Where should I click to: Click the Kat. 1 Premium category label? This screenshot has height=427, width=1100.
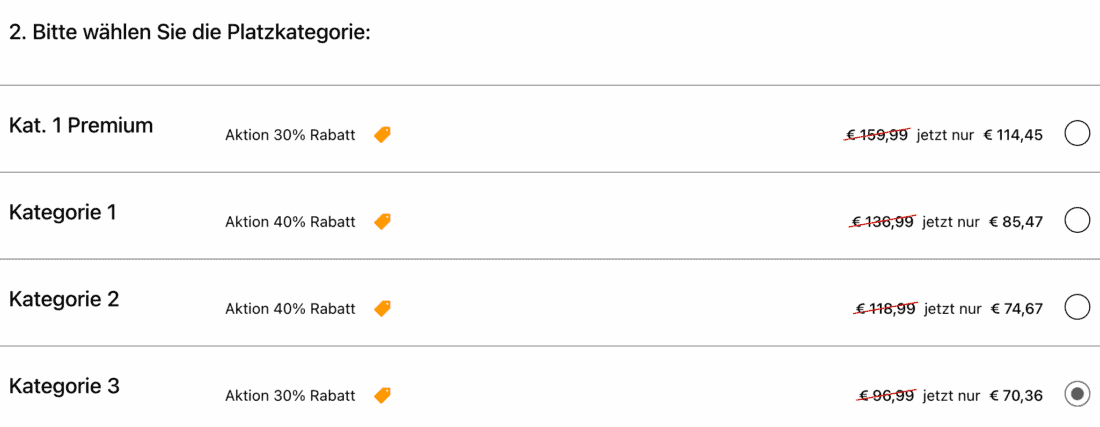click(x=81, y=126)
